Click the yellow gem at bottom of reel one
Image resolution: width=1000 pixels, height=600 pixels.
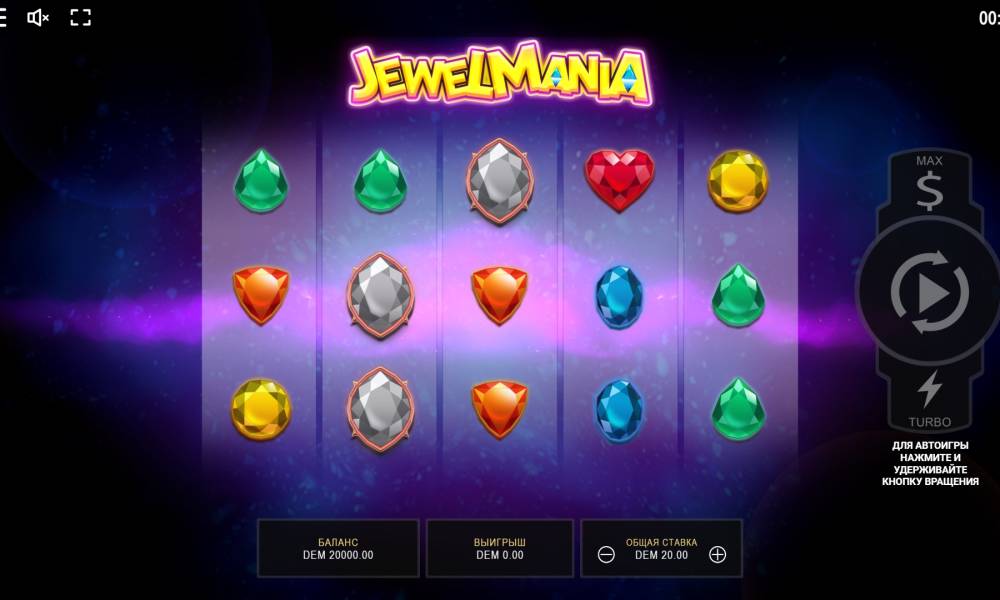[x=261, y=409]
